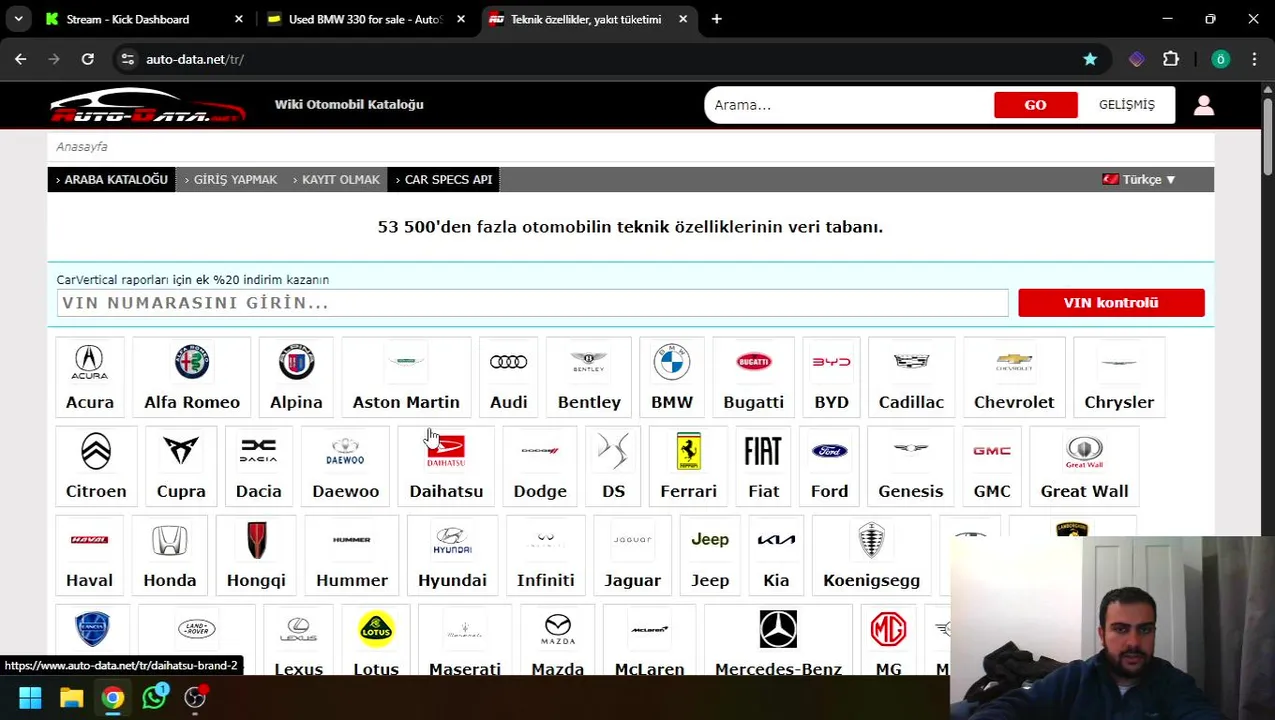Open WhatsApp from the taskbar
The image size is (1275, 720).
(154, 698)
